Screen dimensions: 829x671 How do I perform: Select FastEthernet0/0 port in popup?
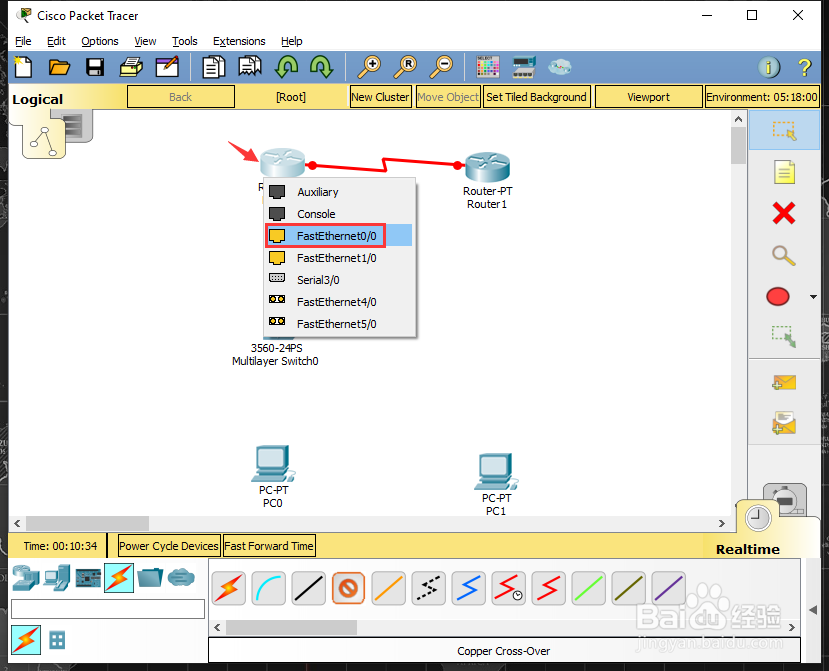coord(338,236)
